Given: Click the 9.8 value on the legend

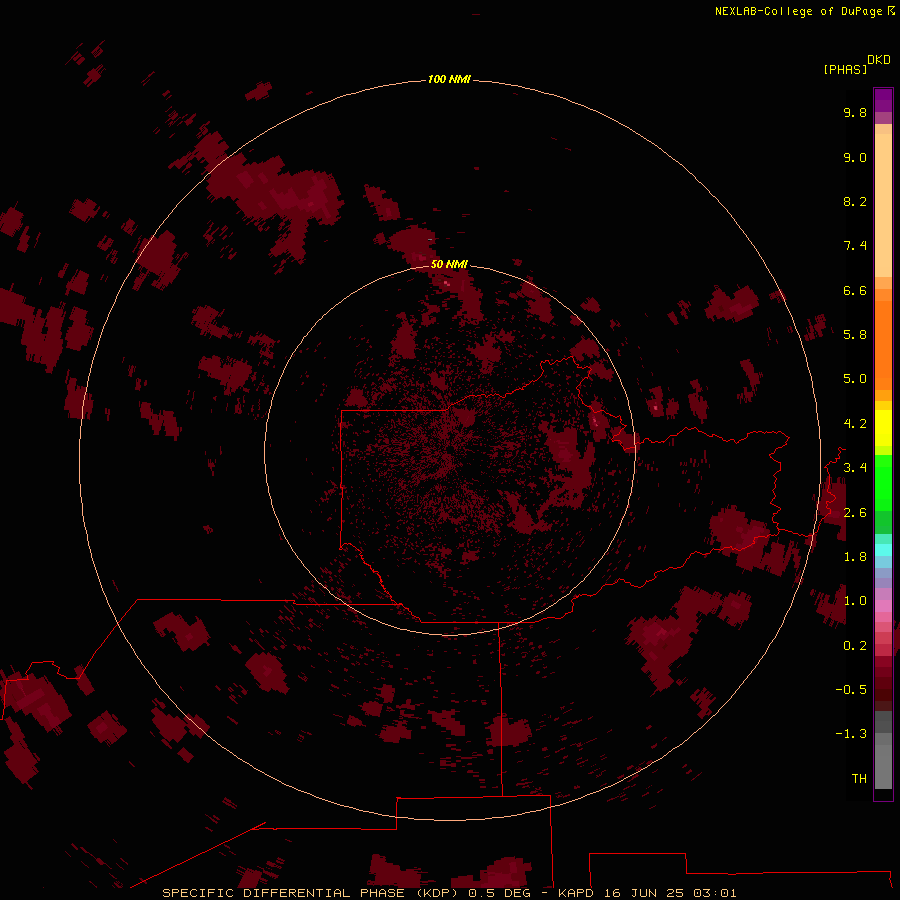Looking at the screenshot, I should (x=855, y=112).
